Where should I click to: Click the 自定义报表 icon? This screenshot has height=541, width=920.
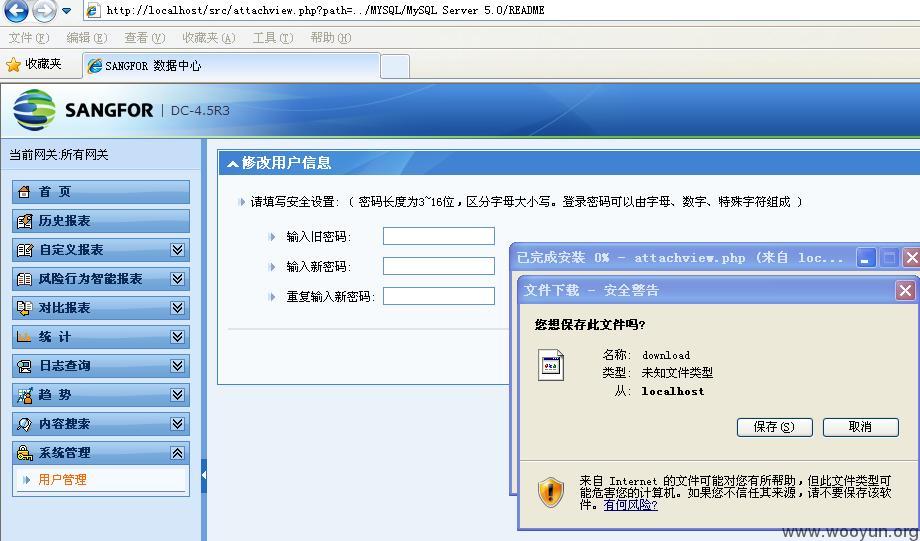[25, 250]
